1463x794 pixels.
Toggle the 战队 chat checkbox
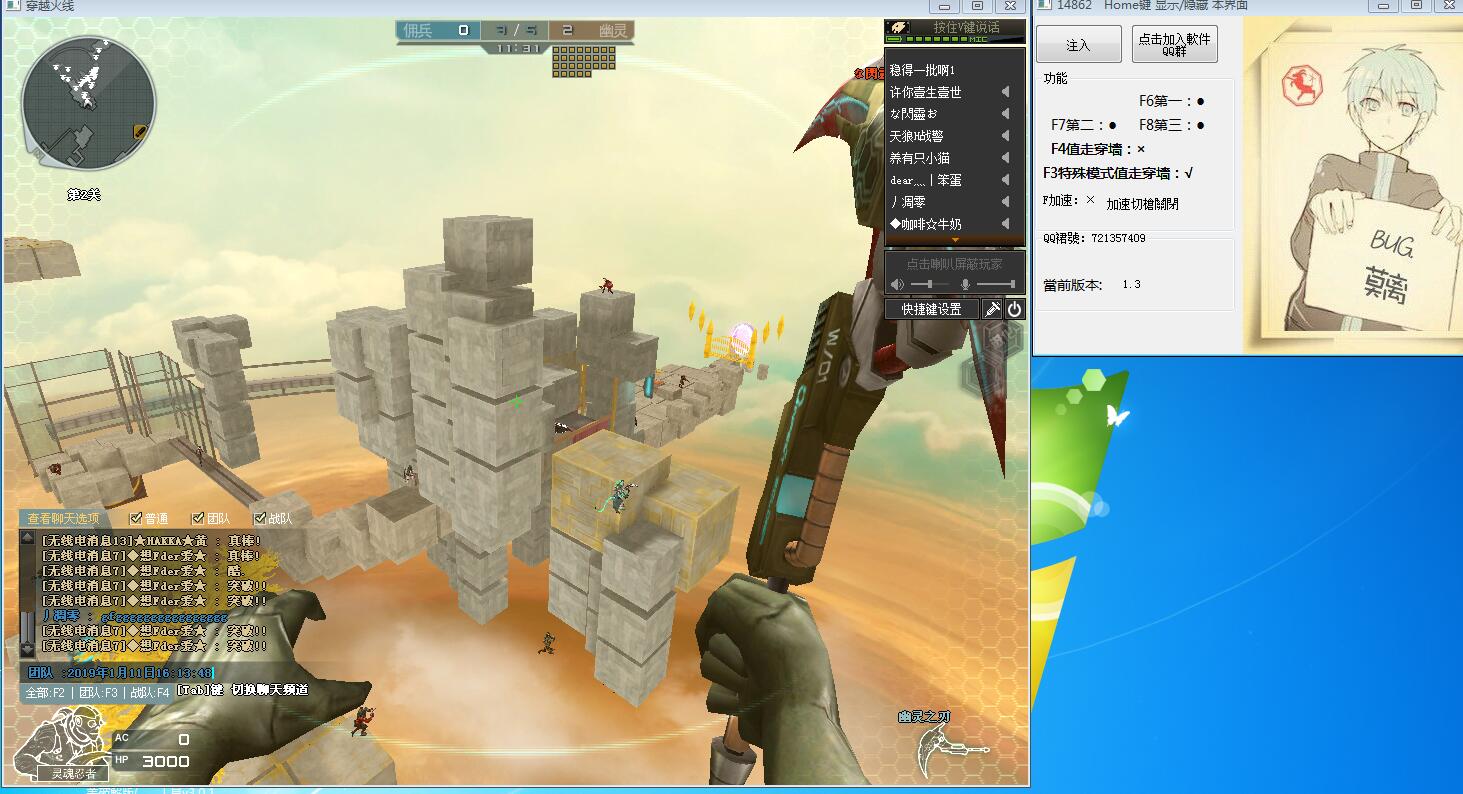tap(260, 518)
